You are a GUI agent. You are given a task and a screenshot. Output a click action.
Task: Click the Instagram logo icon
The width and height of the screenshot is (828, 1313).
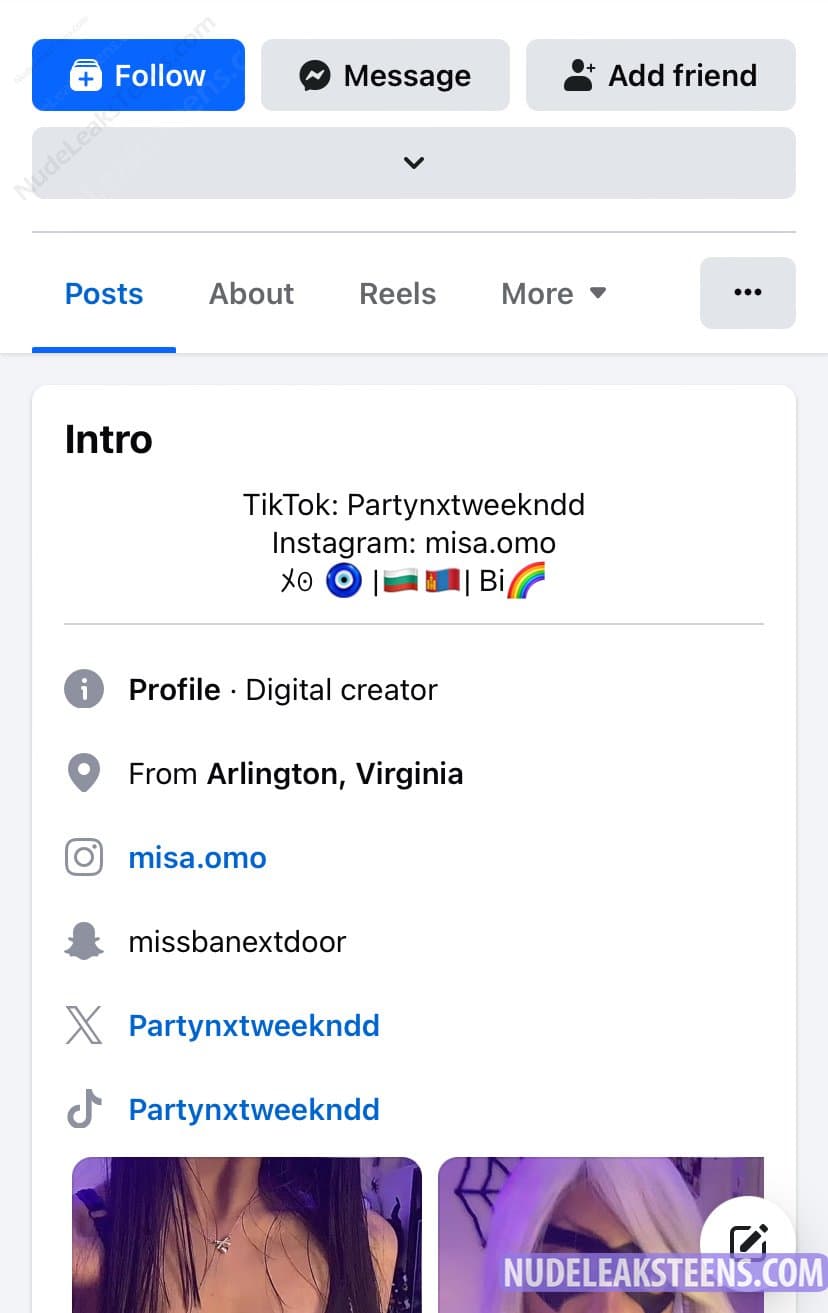tap(84, 858)
